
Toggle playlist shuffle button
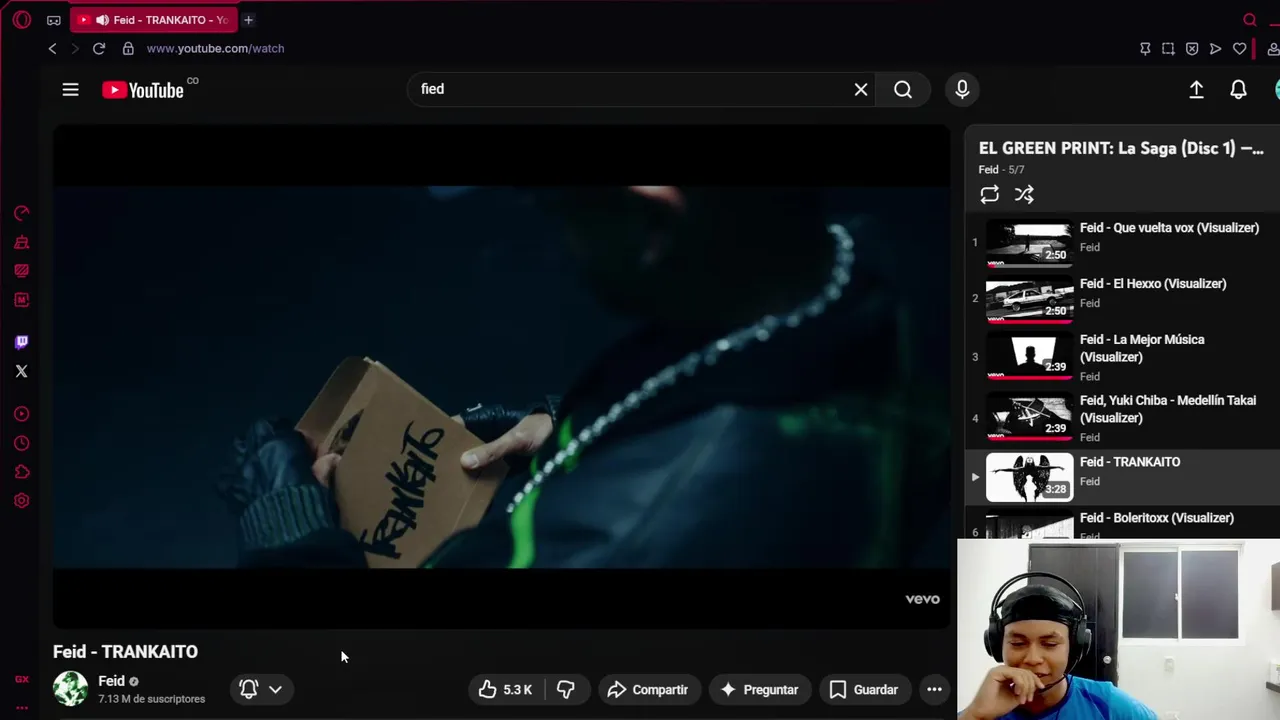pyautogui.click(x=1024, y=195)
